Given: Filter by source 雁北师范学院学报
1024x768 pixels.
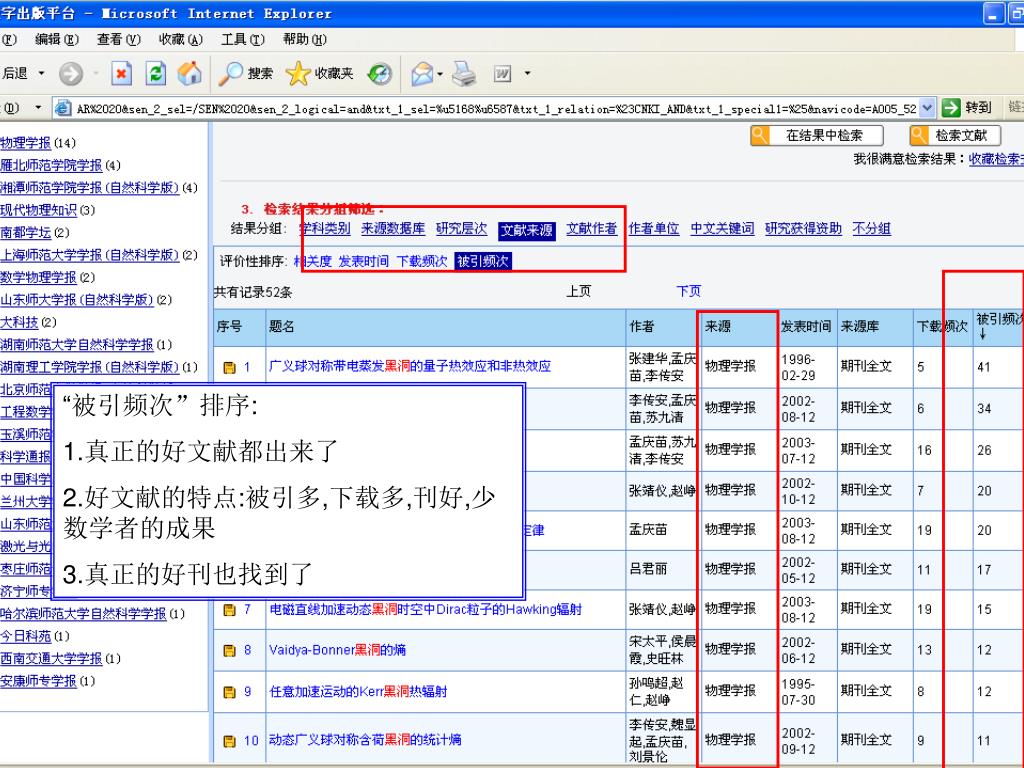Looking at the screenshot, I should (x=51, y=165).
